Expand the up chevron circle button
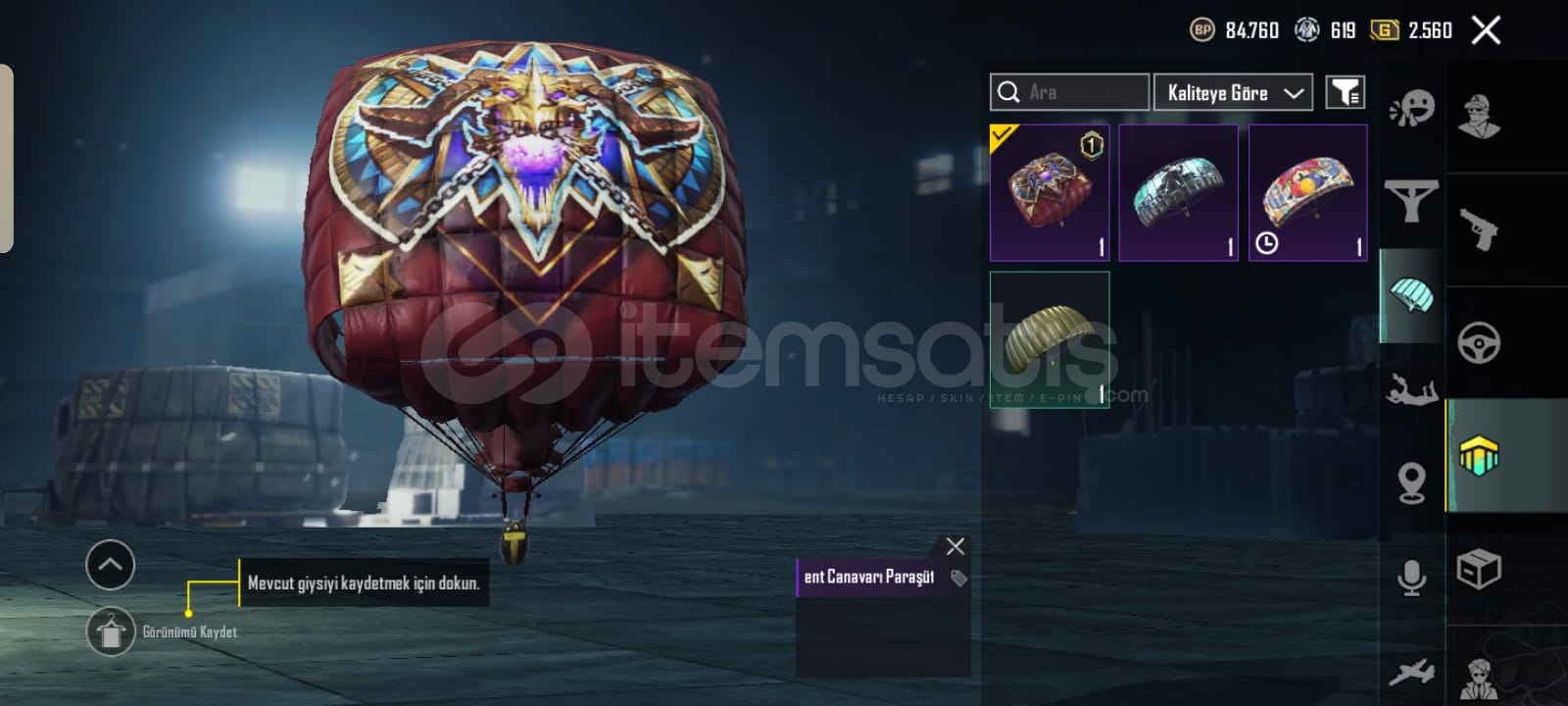Viewport: 1568px width, 706px height. 110,565
